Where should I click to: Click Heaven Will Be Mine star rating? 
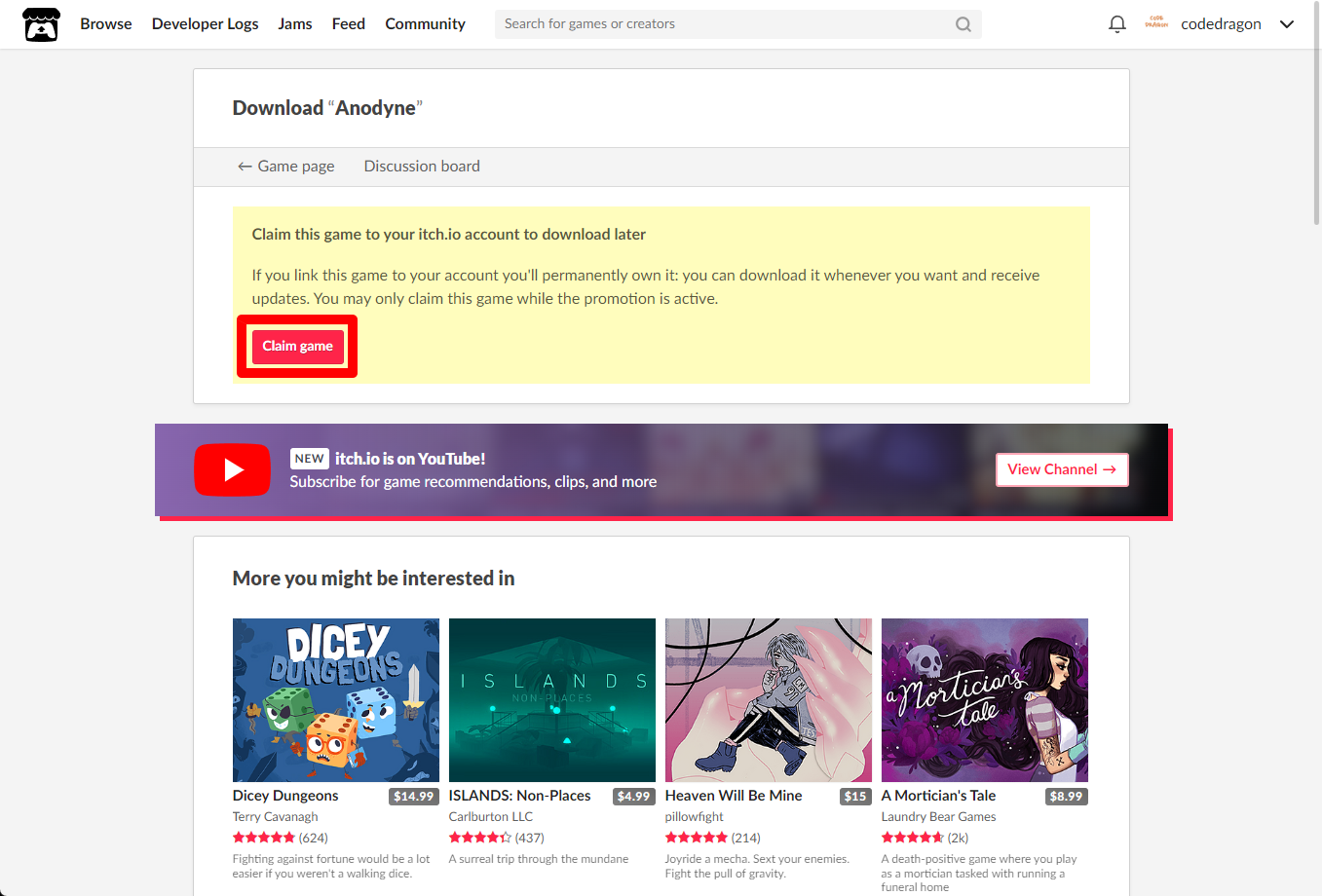[x=697, y=838]
